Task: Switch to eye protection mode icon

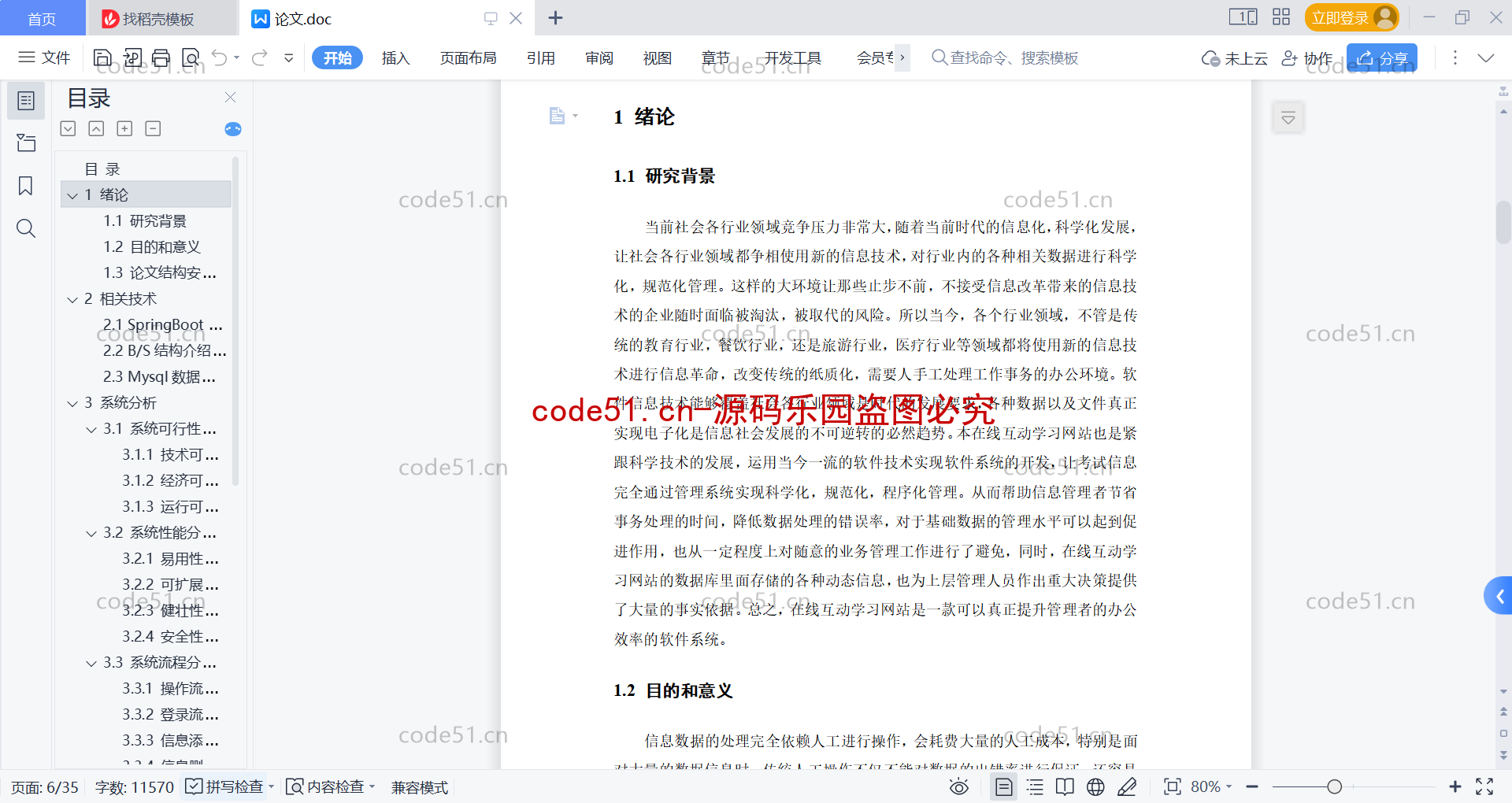Action: click(958, 786)
